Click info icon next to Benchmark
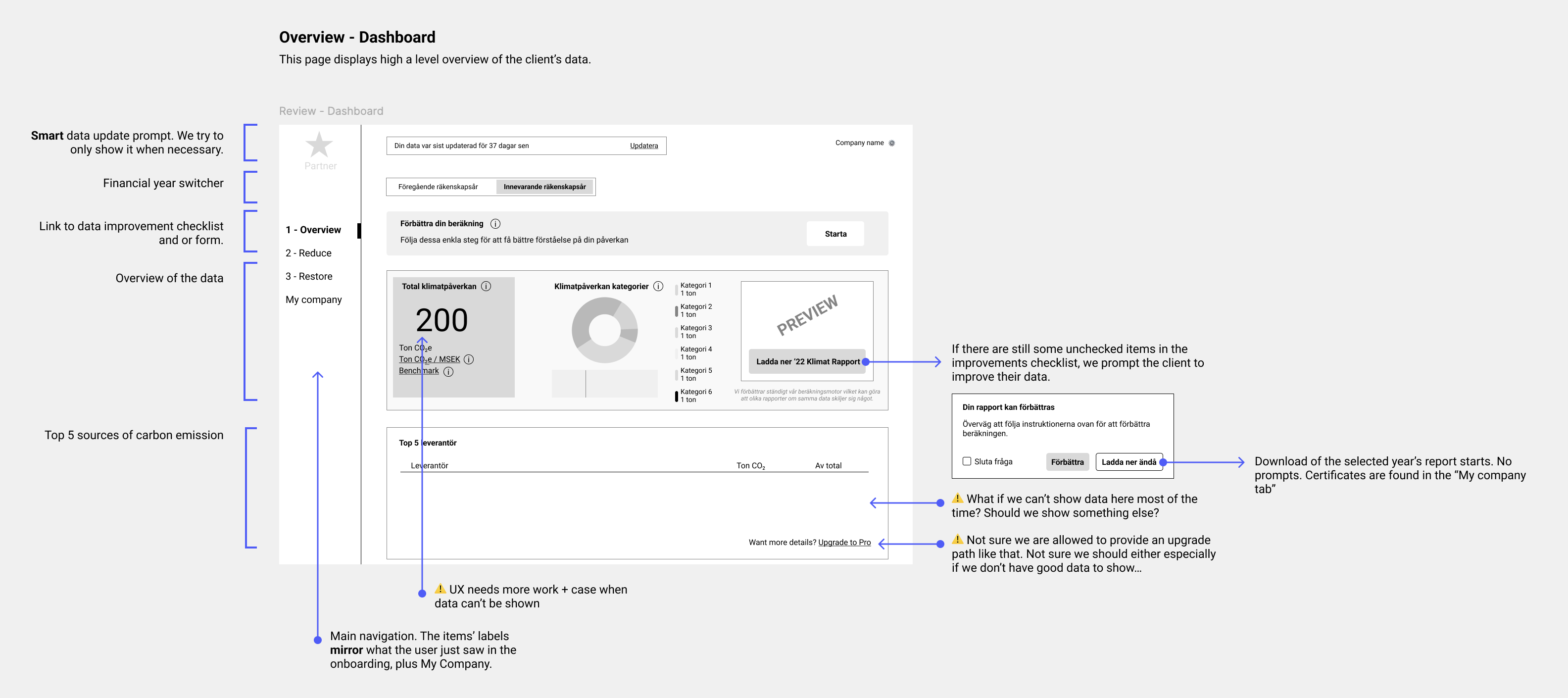Screen dimensions: 1568x698 coord(448,371)
